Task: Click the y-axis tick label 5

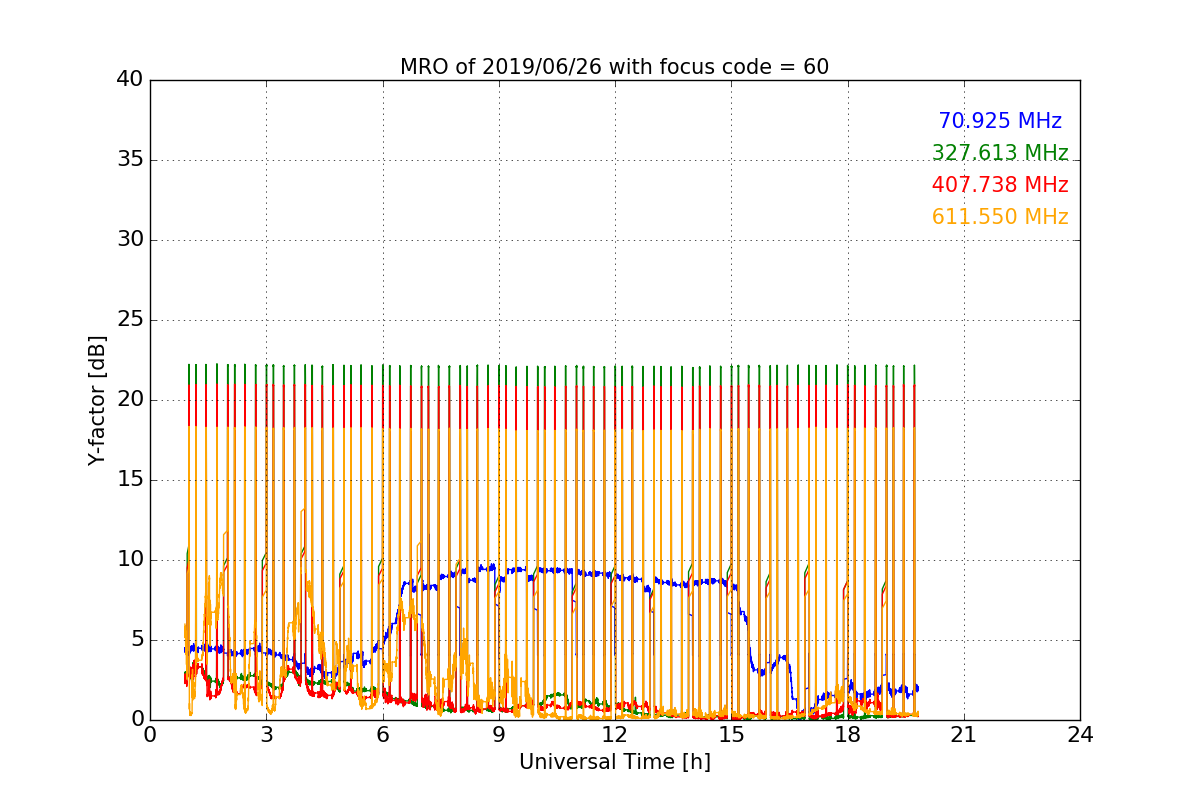Action: [x=136, y=640]
